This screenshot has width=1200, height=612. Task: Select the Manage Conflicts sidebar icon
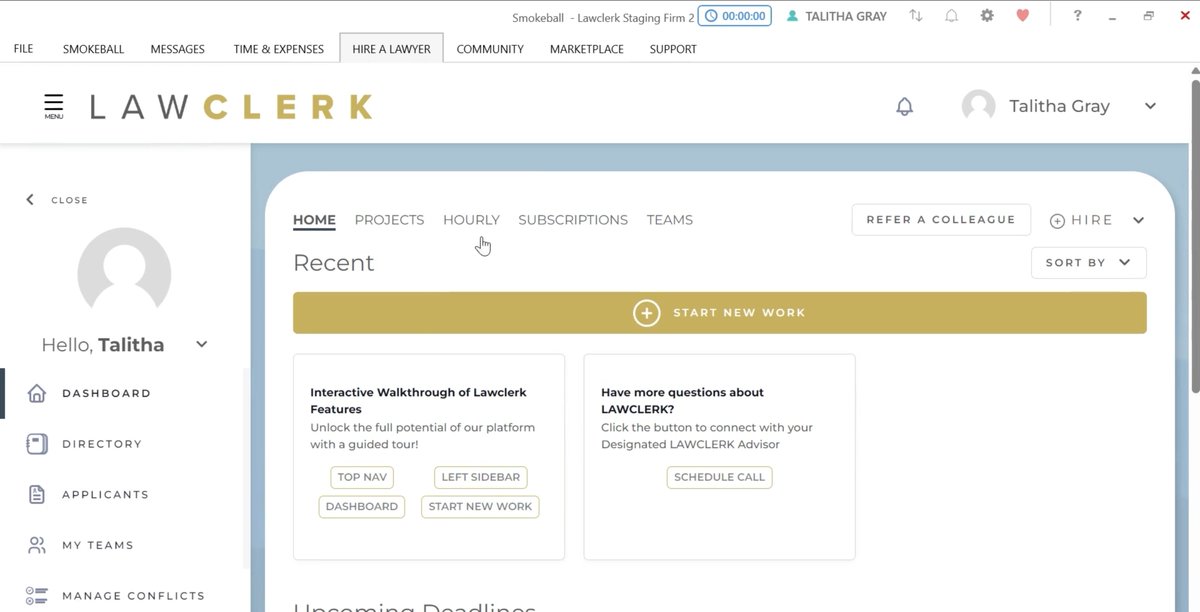pos(37,594)
